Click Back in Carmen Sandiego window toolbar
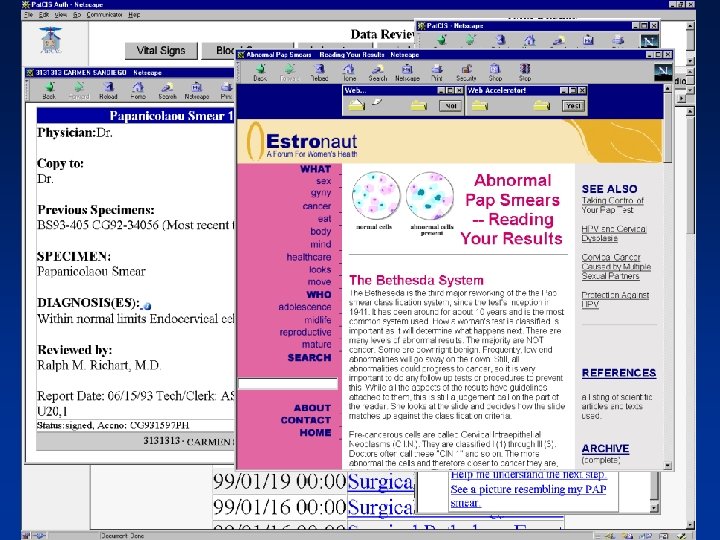Image resolution: width=720 pixels, height=540 pixels. click(x=49, y=90)
